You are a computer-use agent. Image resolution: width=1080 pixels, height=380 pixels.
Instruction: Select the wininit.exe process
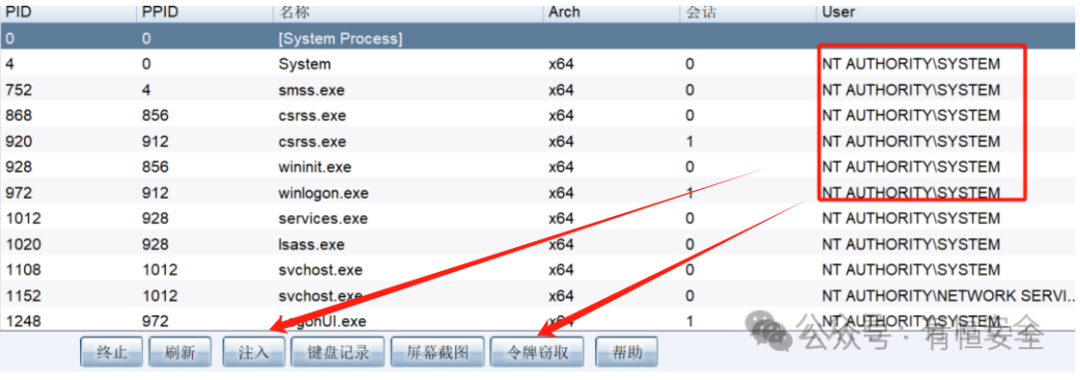315,167
